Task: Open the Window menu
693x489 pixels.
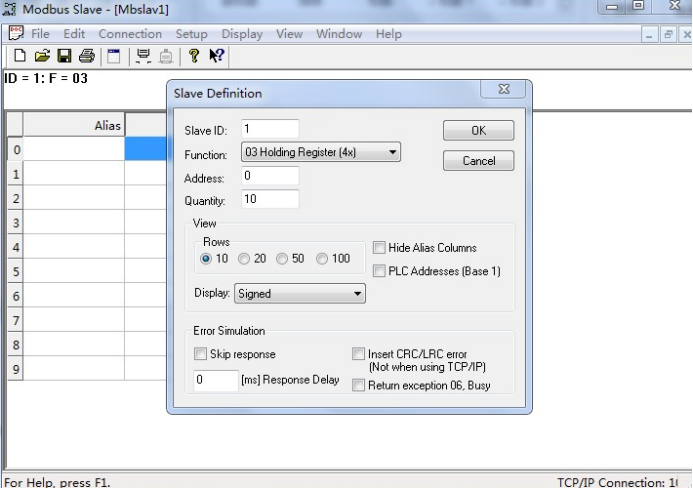Action: [x=339, y=34]
